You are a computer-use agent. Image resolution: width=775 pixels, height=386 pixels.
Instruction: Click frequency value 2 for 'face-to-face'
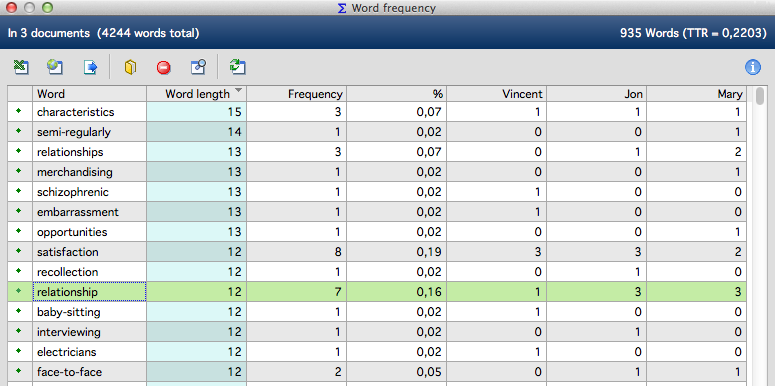click(x=339, y=372)
